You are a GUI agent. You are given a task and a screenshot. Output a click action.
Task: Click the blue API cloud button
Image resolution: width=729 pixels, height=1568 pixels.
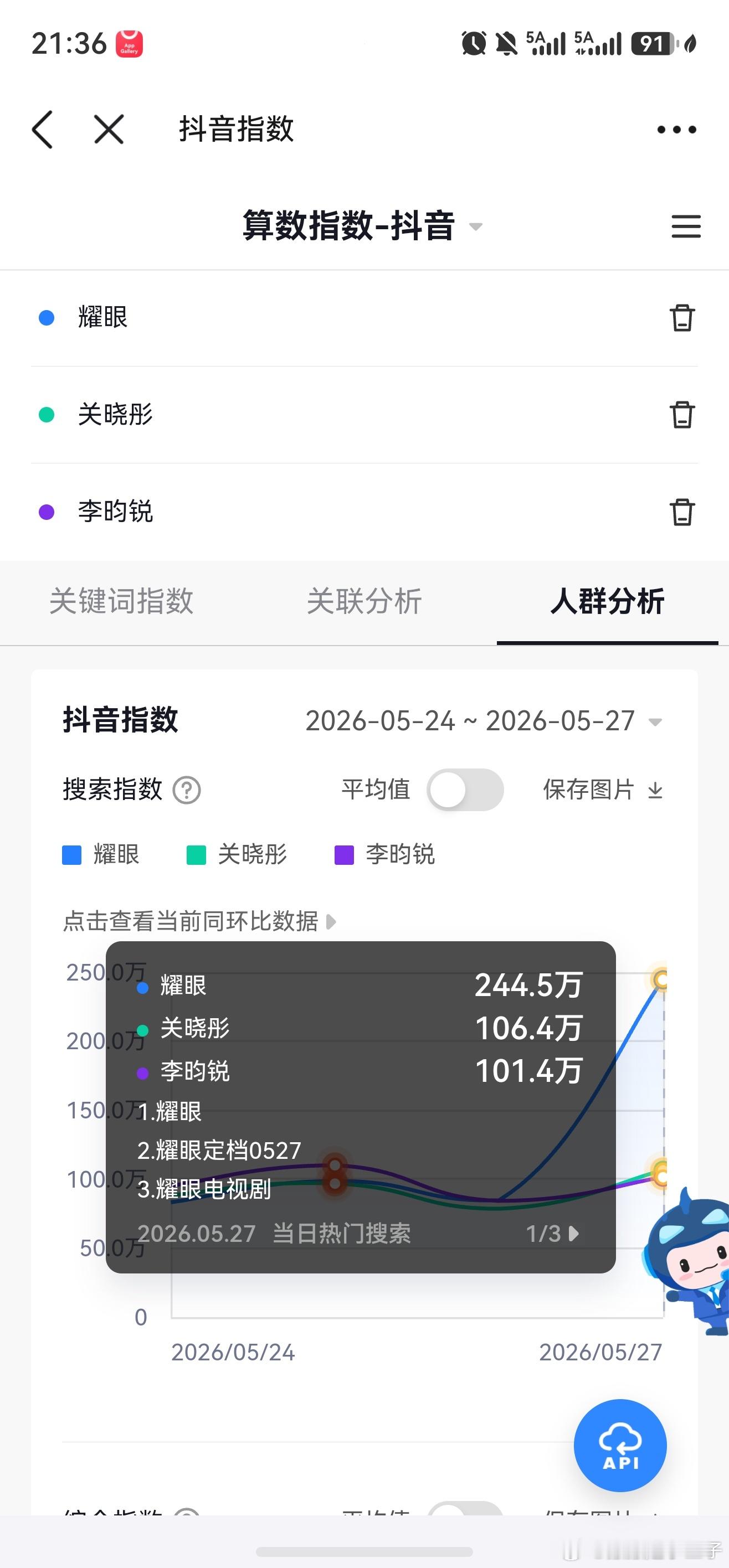tap(620, 1445)
